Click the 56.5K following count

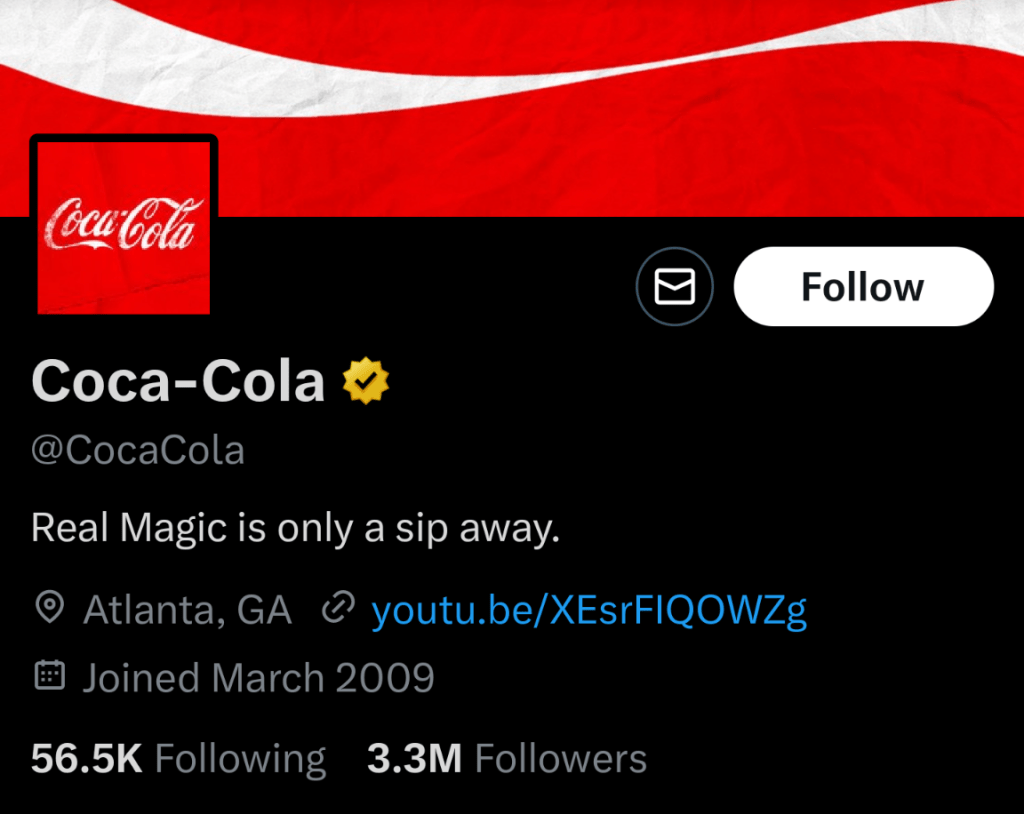point(87,759)
